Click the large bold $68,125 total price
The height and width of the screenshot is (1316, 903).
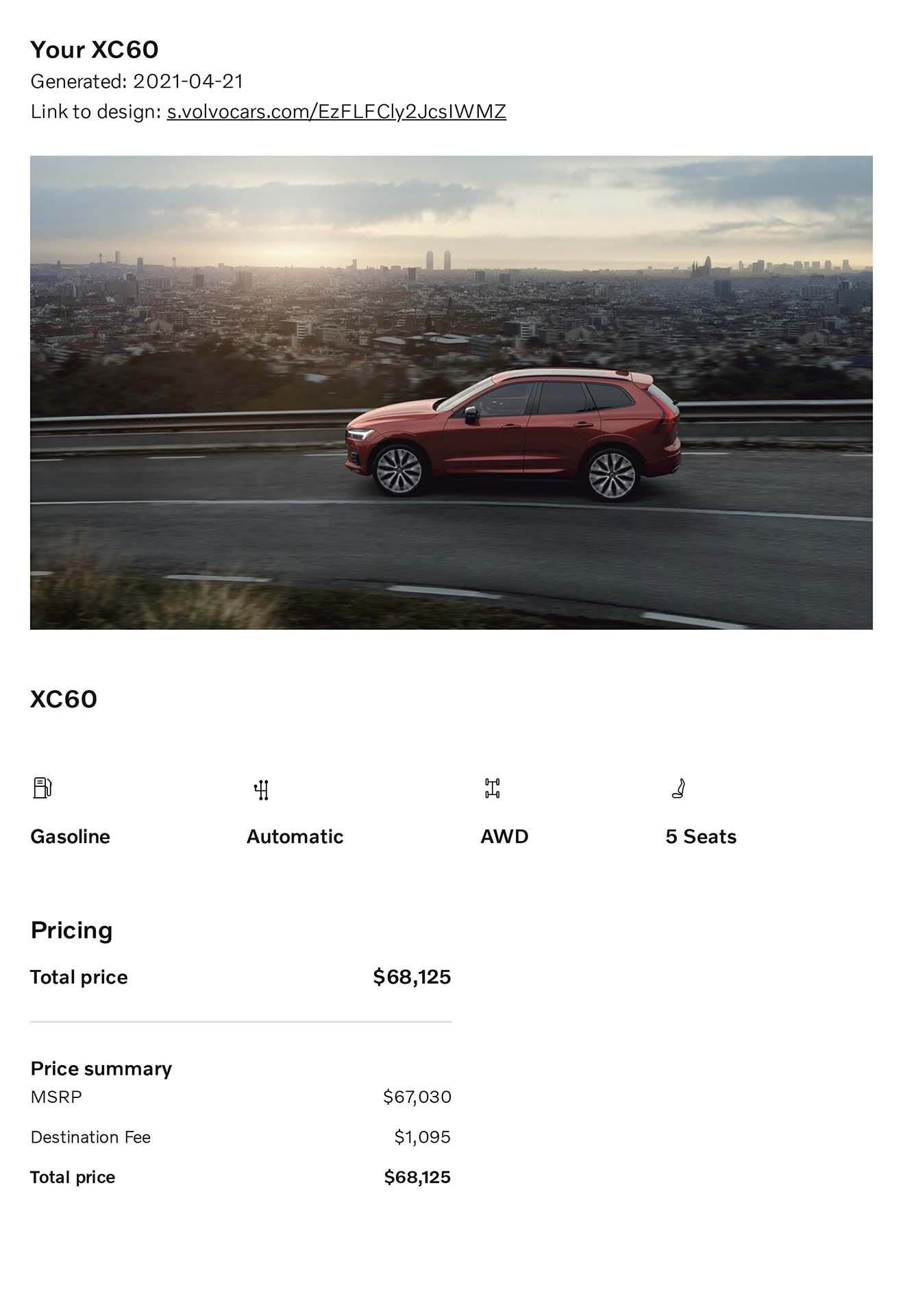[412, 977]
